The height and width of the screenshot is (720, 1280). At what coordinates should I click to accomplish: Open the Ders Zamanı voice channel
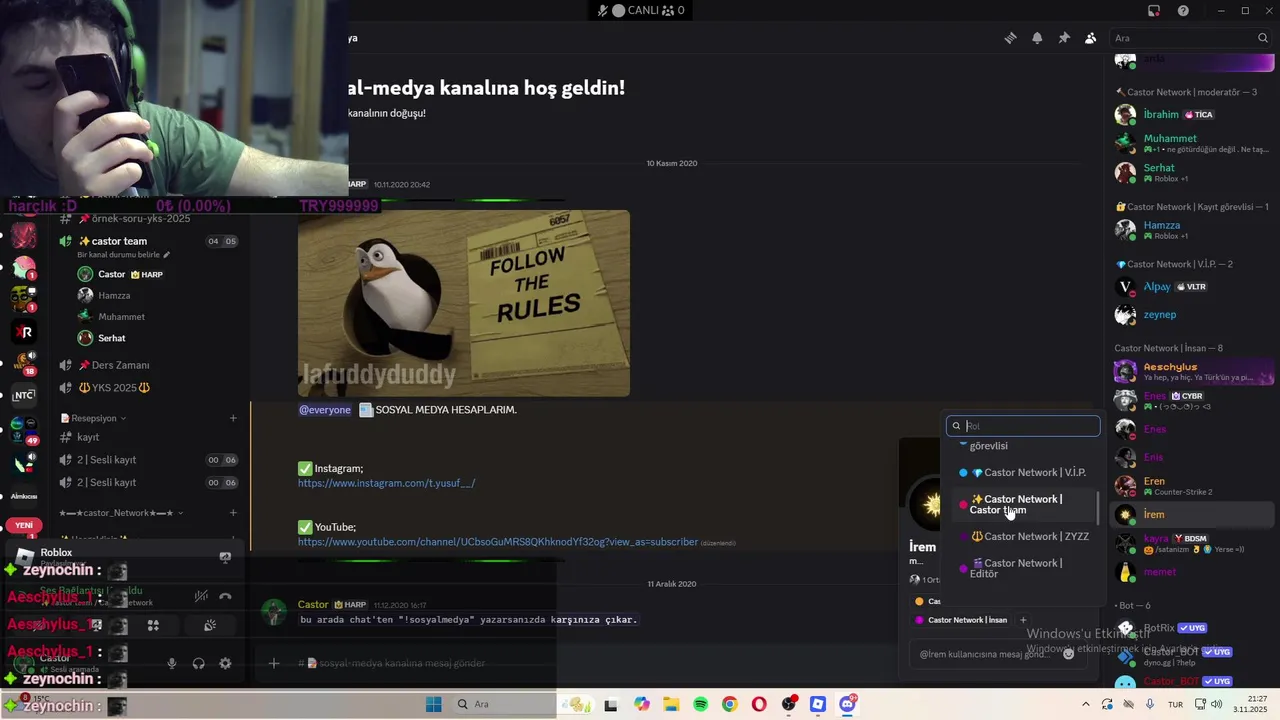(x=148, y=365)
